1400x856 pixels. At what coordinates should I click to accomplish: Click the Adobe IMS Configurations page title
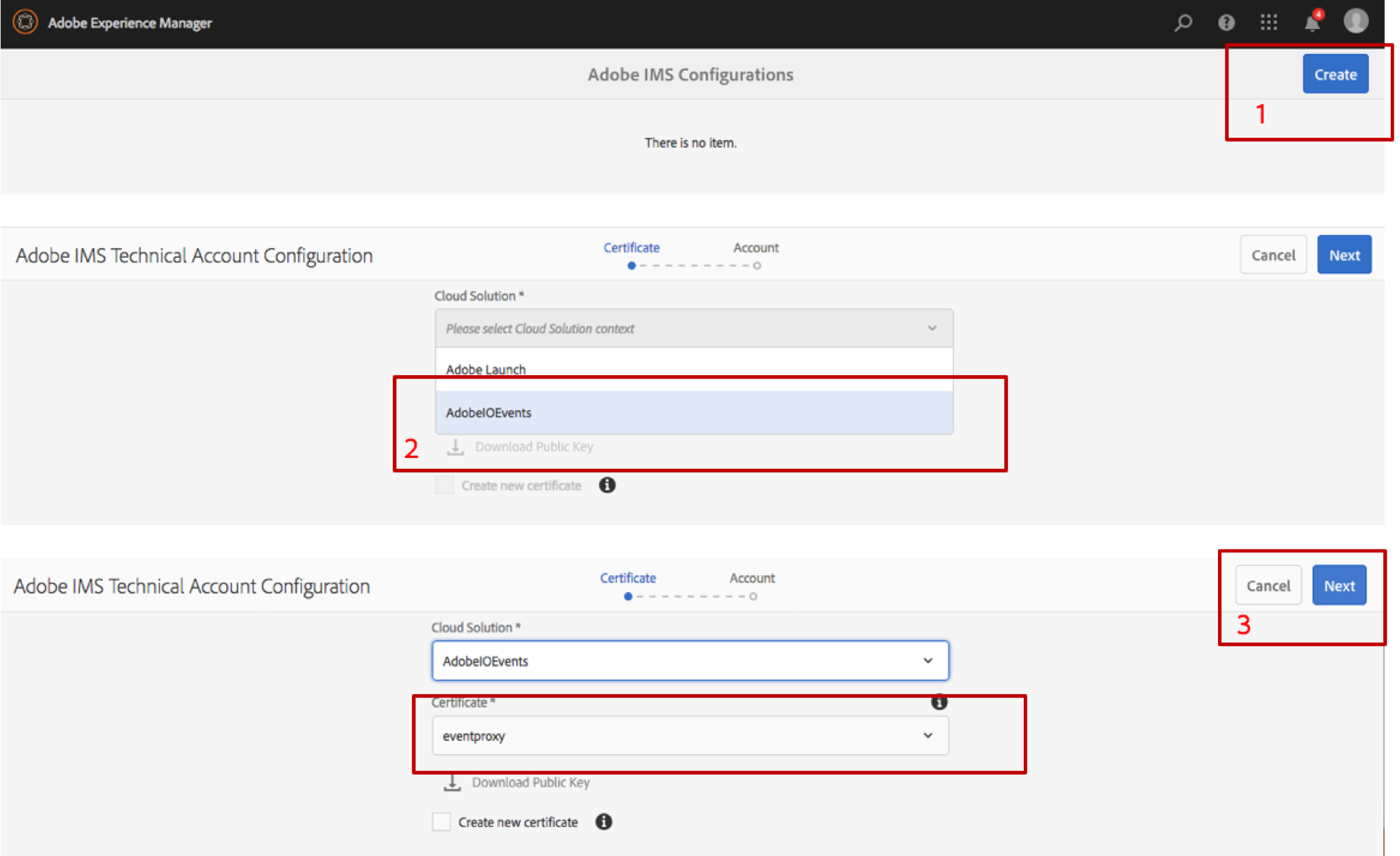pos(690,75)
